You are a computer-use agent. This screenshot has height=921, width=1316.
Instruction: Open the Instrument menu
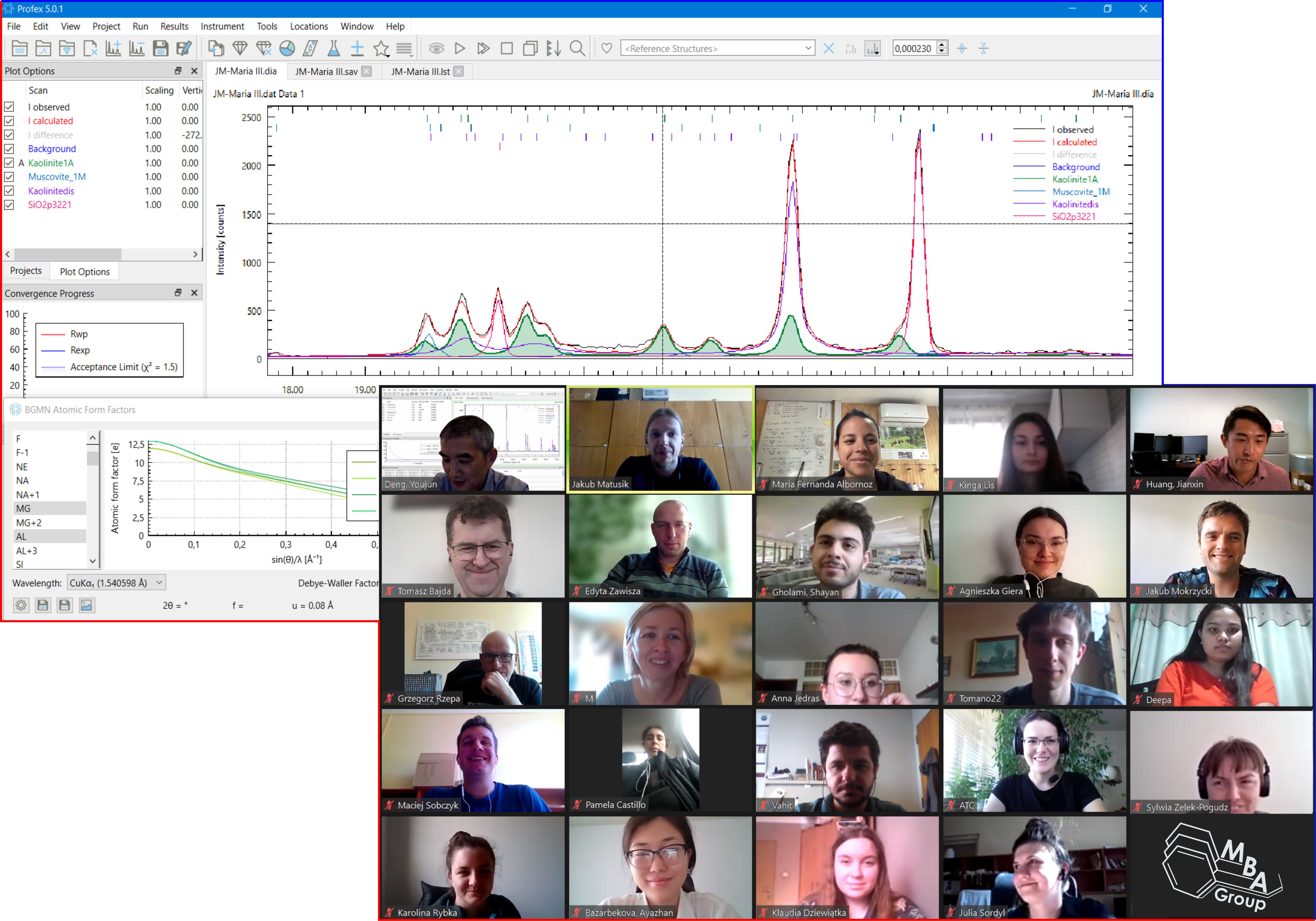[x=222, y=26]
